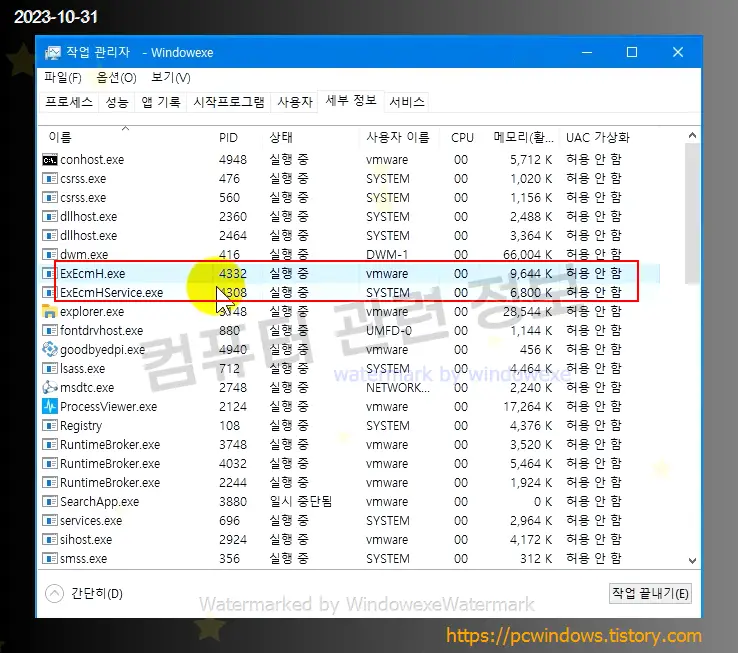The height and width of the screenshot is (653, 738).
Task: Sort by the 메모리 column header
Action: pyautogui.click(x=523, y=137)
